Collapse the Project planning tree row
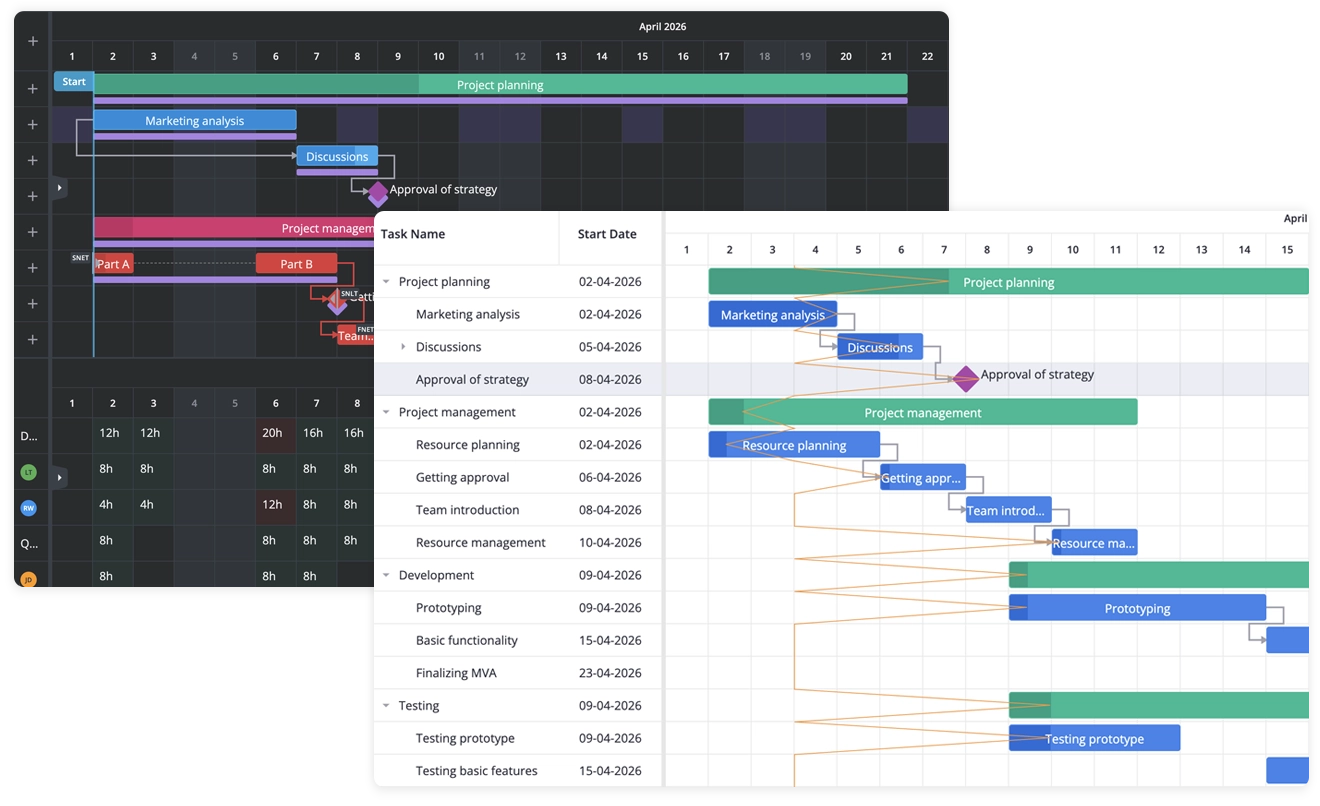 (x=386, y=282)
